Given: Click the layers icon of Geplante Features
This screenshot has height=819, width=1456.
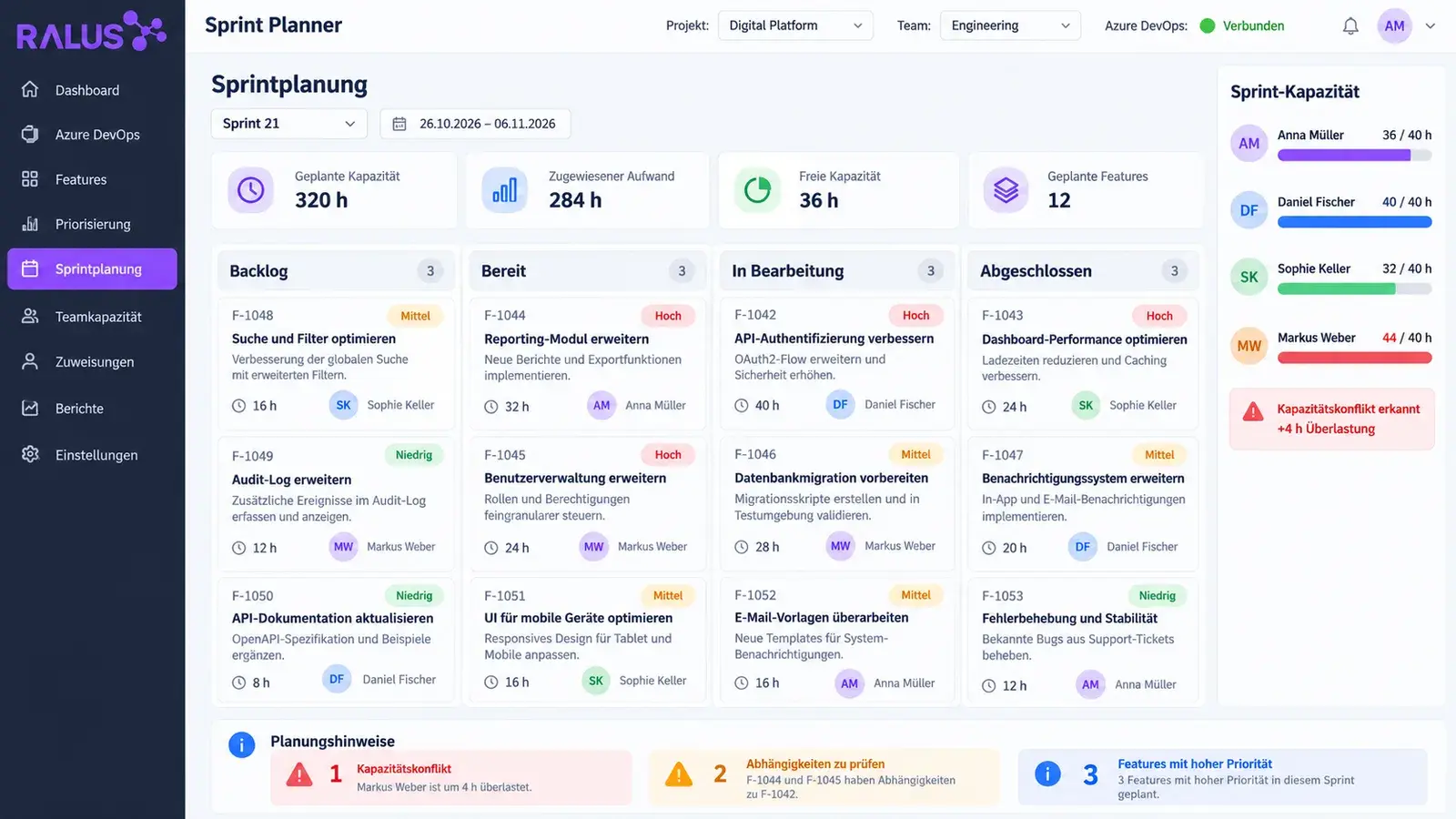Looking at the screenshot, I should tap(1006, 189).
